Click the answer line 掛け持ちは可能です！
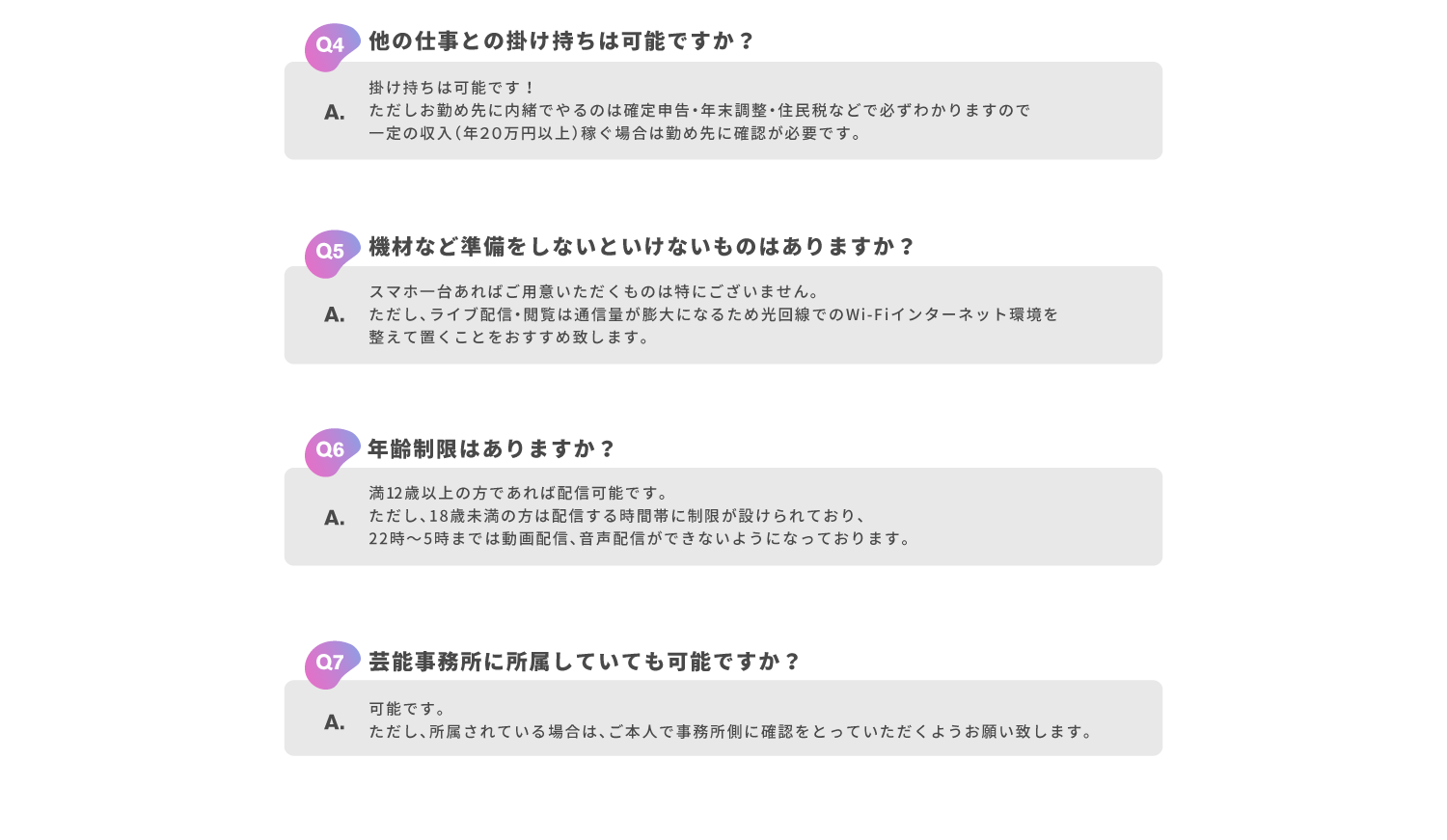Screen dimensions: 1447x840 tap(451, 88)
